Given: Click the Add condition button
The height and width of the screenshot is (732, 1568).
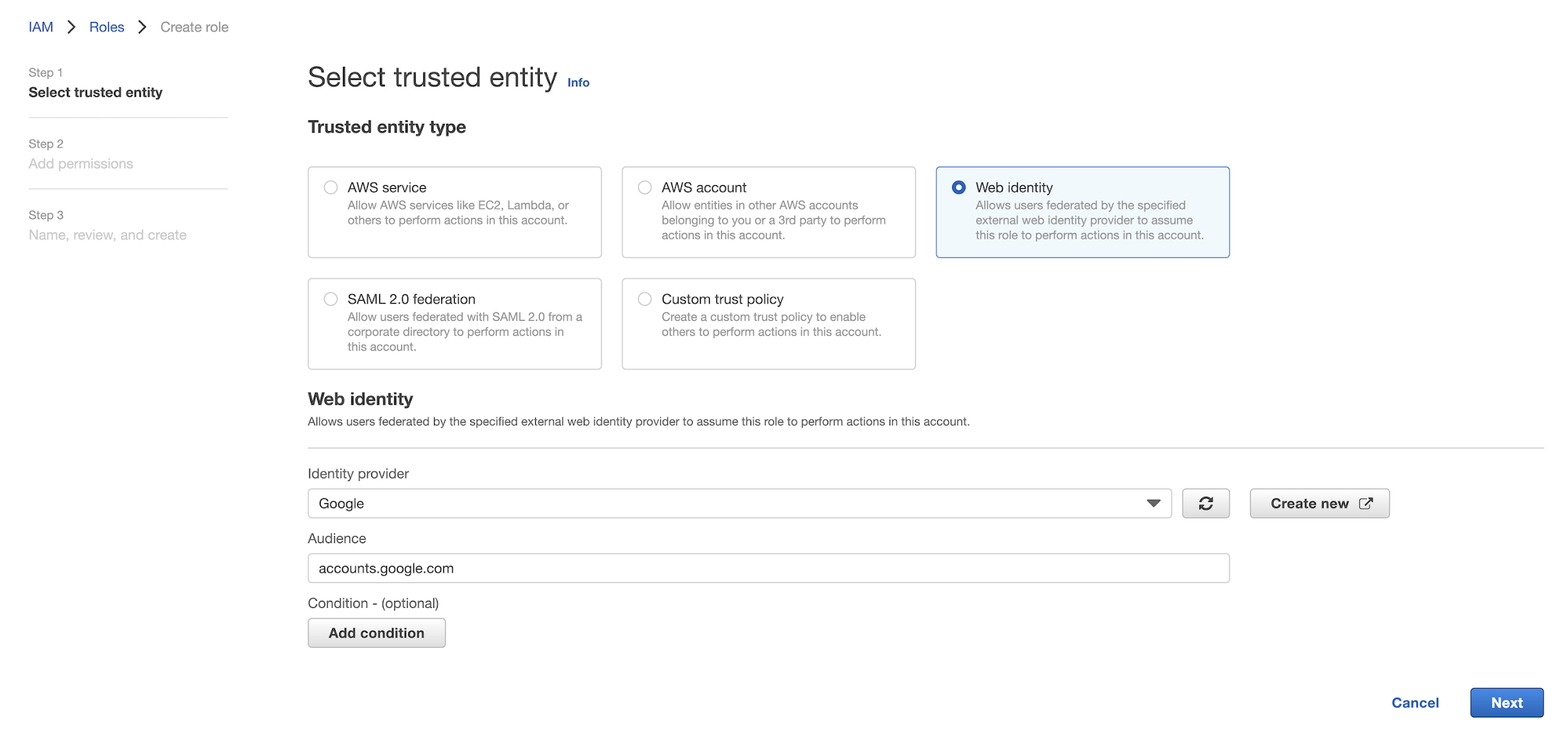Looking at the screenshot, I should tap(376, 633).
